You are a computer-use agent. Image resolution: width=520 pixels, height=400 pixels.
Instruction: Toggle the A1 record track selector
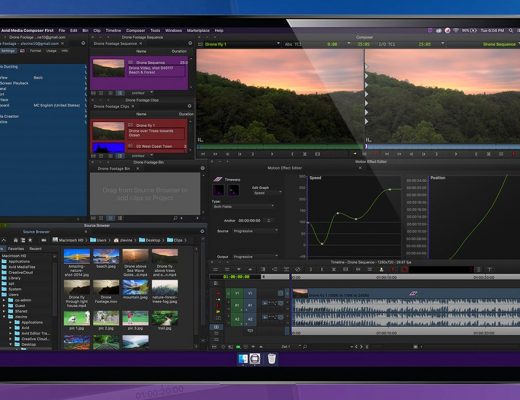250,305
